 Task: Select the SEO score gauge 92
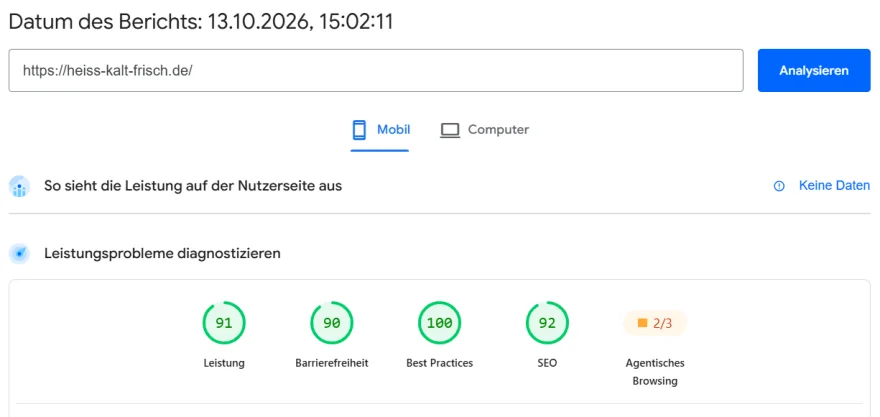coord(547,323)
